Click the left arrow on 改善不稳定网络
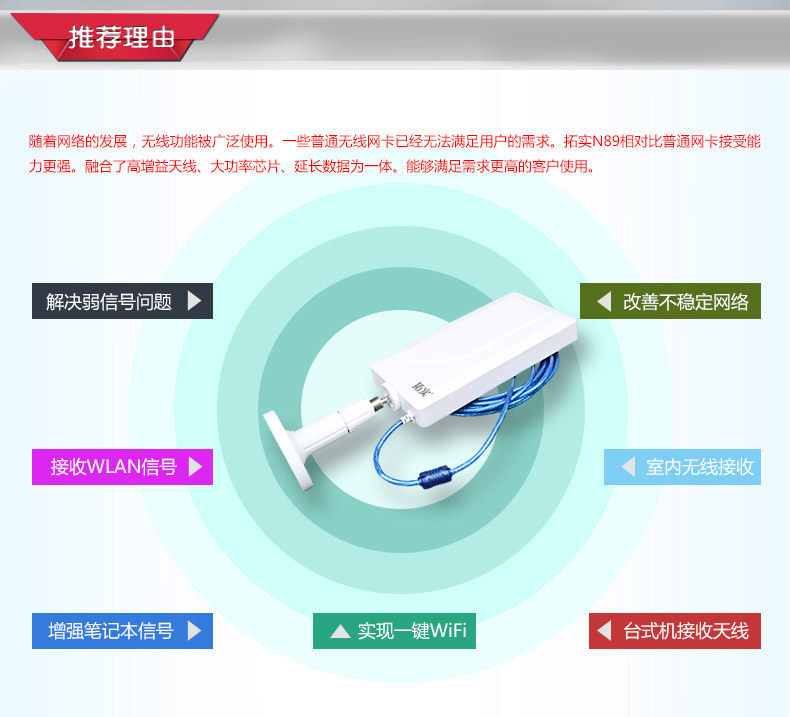The width and height of the screenshot is (790, 717). click(604, 301)
